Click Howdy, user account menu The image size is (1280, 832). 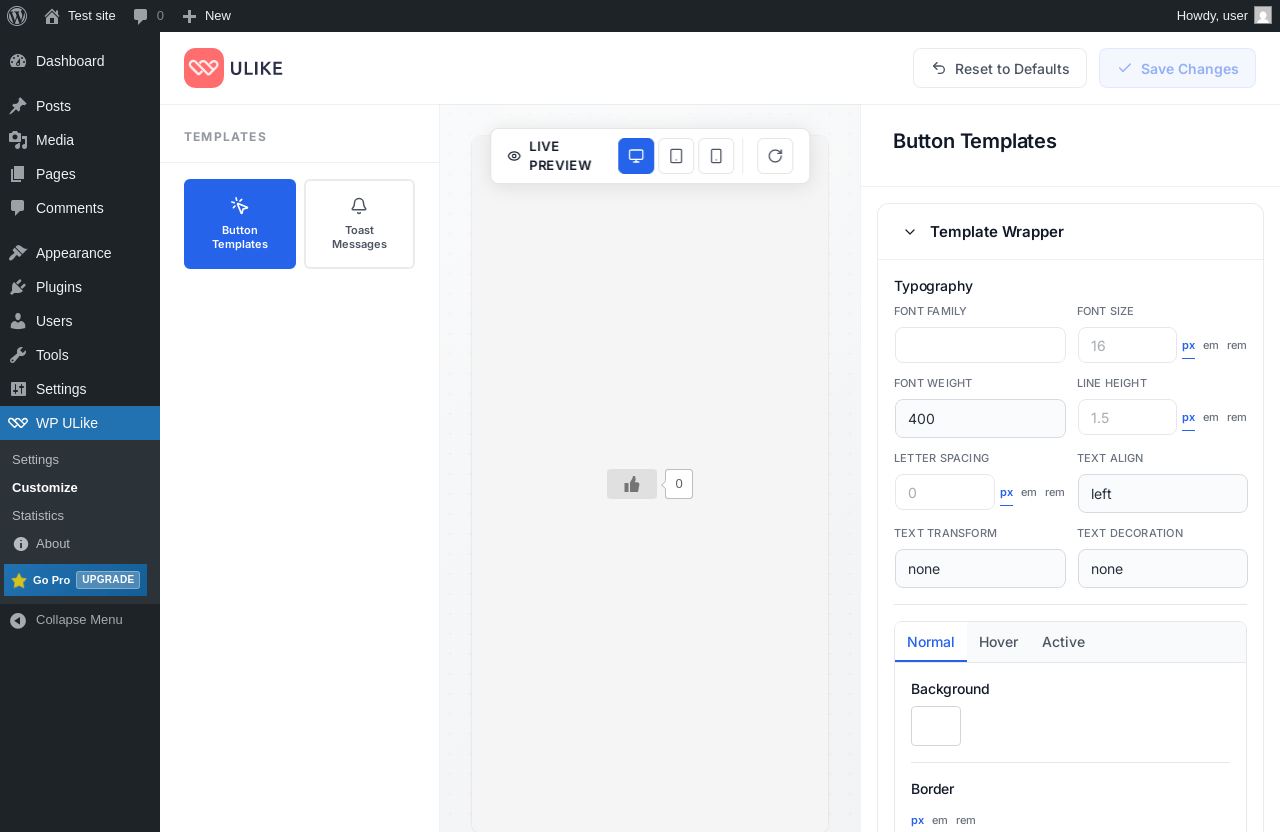[1224, 16]
